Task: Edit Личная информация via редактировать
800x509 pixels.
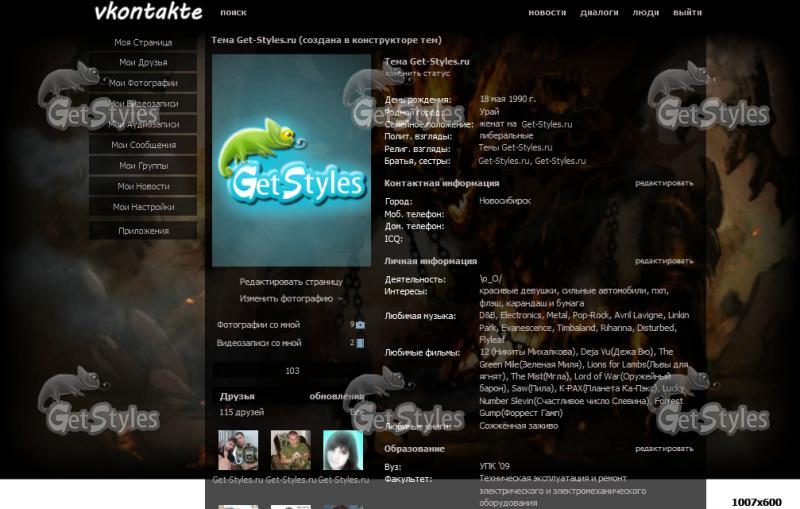Action: pyautogui.click(x=664, y=261)
